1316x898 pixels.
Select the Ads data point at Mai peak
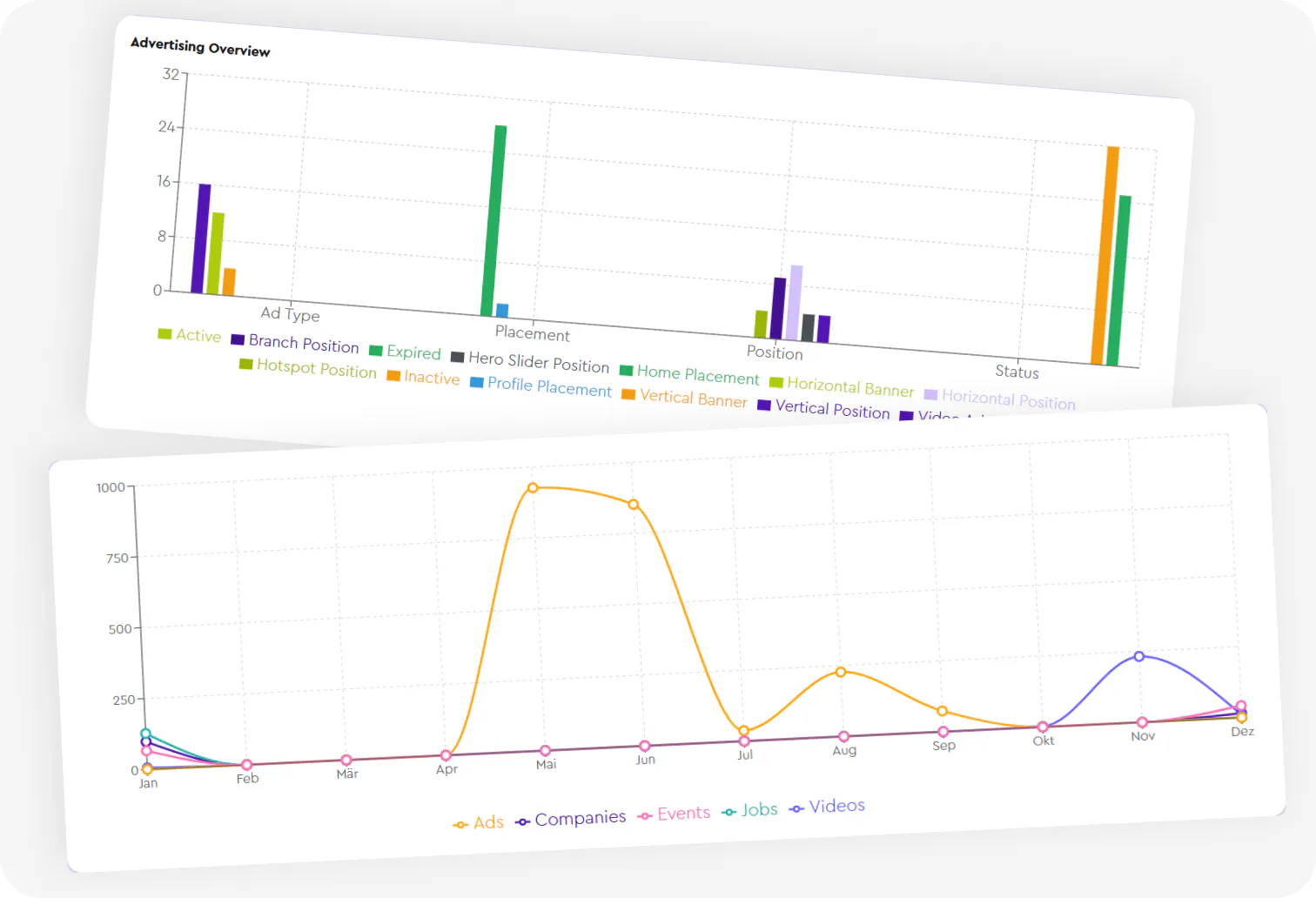pyautogui.click(x=533, y=488)
